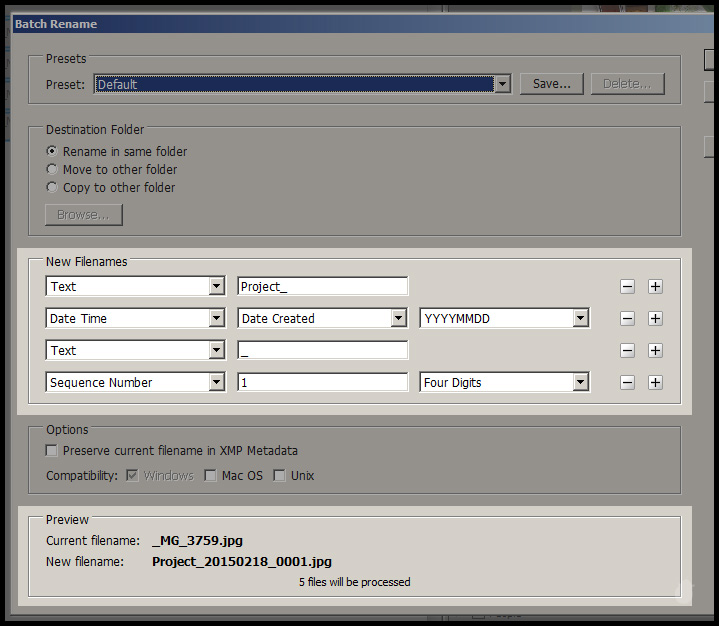Select the Move to other folder option
The width and height of the screenshot is (719, 626).
(52, 170)
